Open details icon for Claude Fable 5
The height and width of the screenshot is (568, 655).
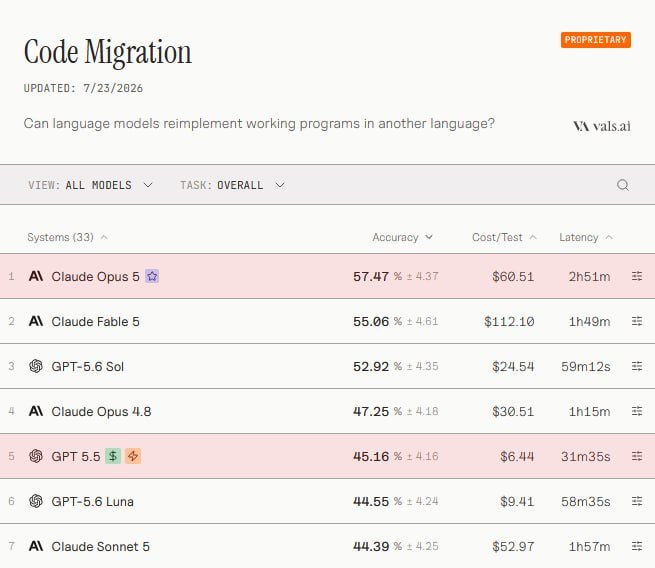click(637, 321)
